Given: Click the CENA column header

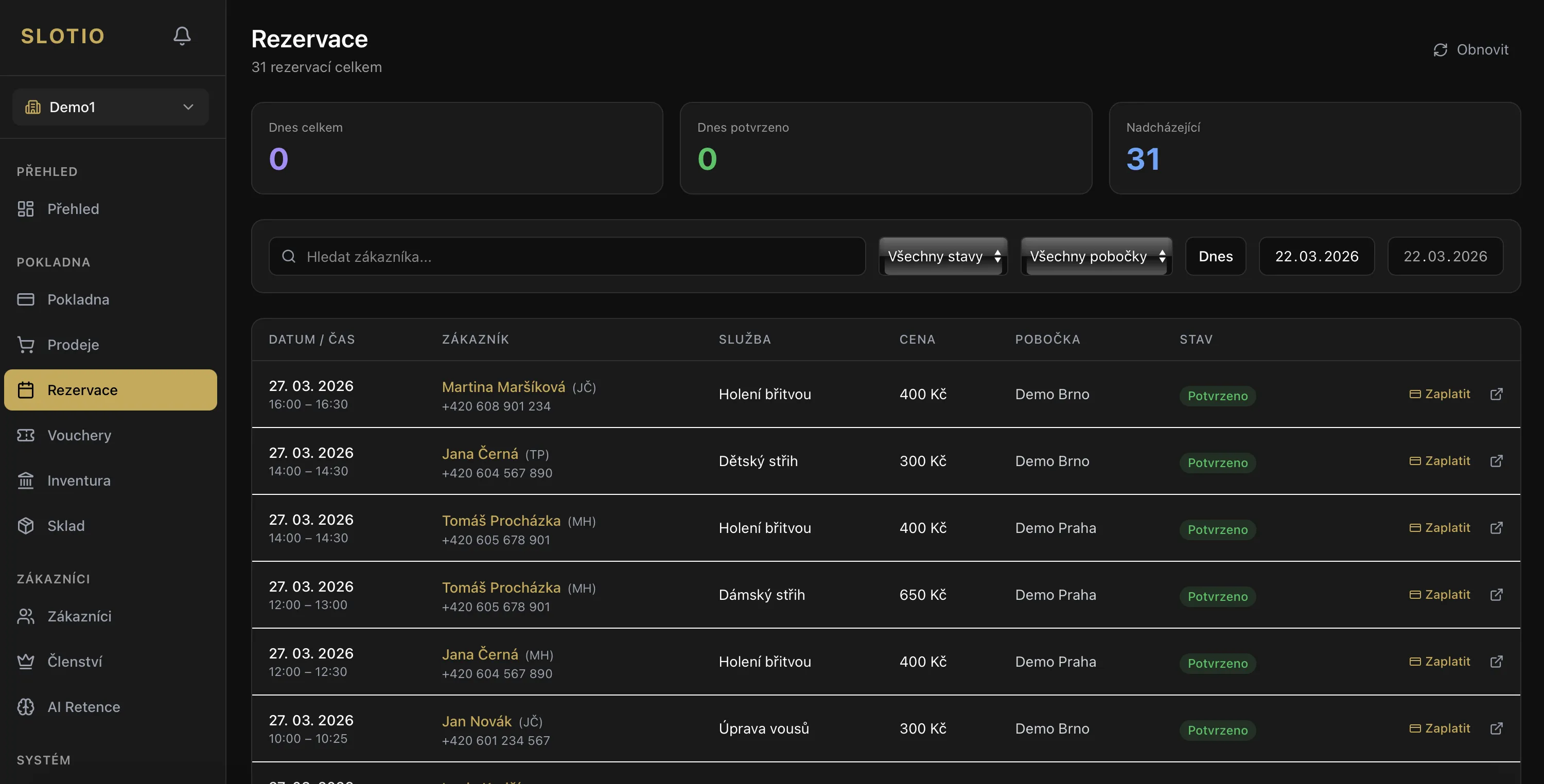Looking at the screenshot, I should [x=917, y=340].
